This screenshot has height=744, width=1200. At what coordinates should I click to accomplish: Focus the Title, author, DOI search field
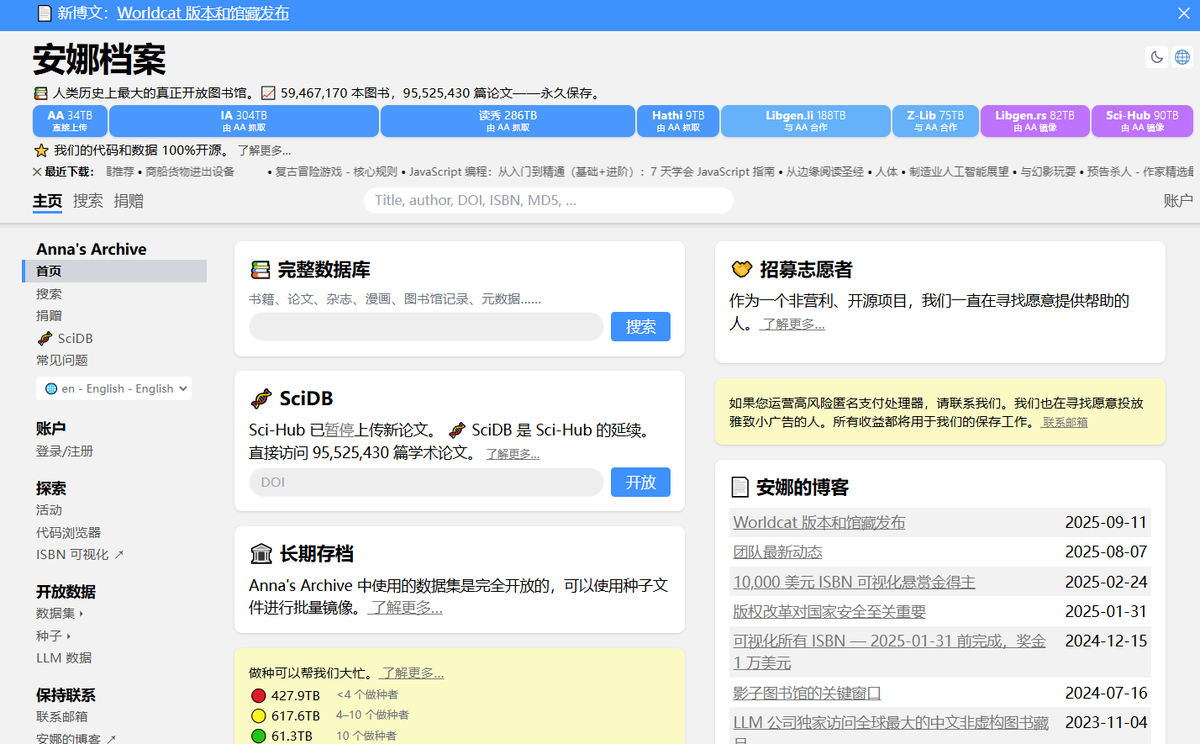coord(548,200)
